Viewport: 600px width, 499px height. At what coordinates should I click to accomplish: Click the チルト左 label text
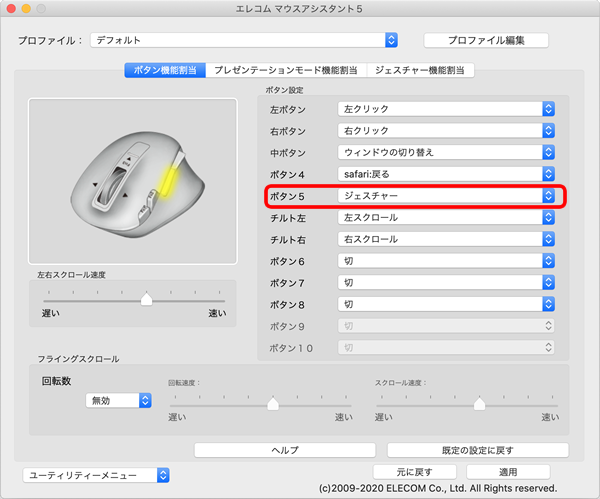pos(288,218)
